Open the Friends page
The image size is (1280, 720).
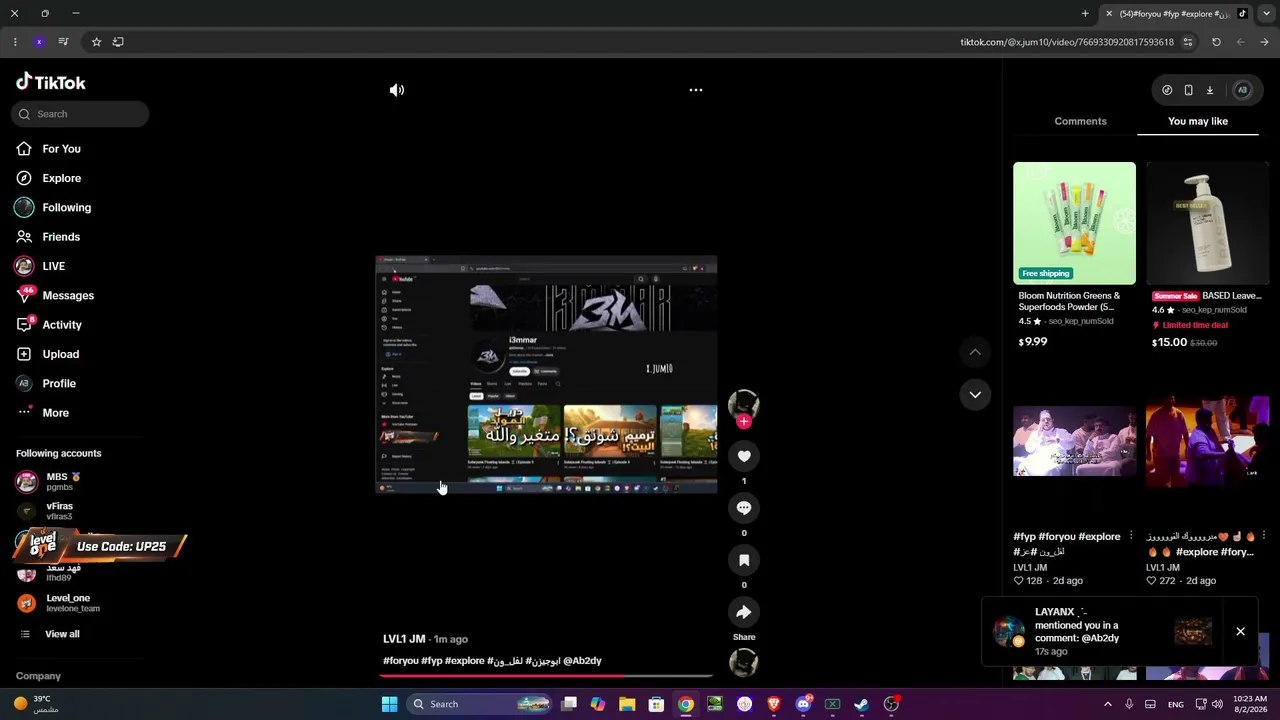tap(48, 237)
